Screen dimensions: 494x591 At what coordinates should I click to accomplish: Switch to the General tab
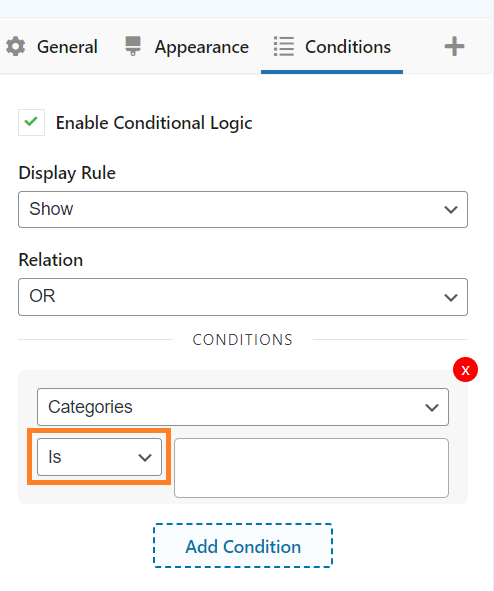click(x=52, y=47)
